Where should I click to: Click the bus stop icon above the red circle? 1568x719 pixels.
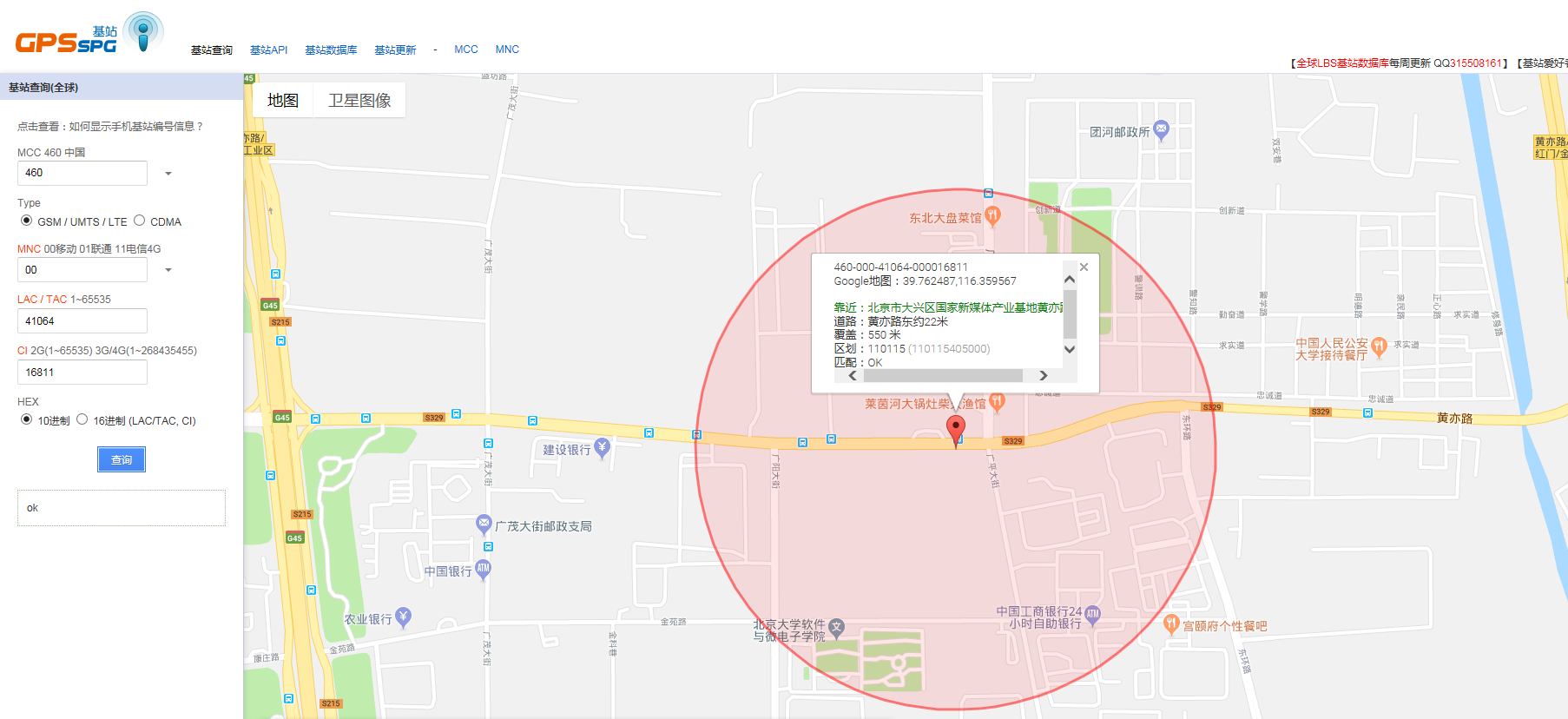pos(988,193)
